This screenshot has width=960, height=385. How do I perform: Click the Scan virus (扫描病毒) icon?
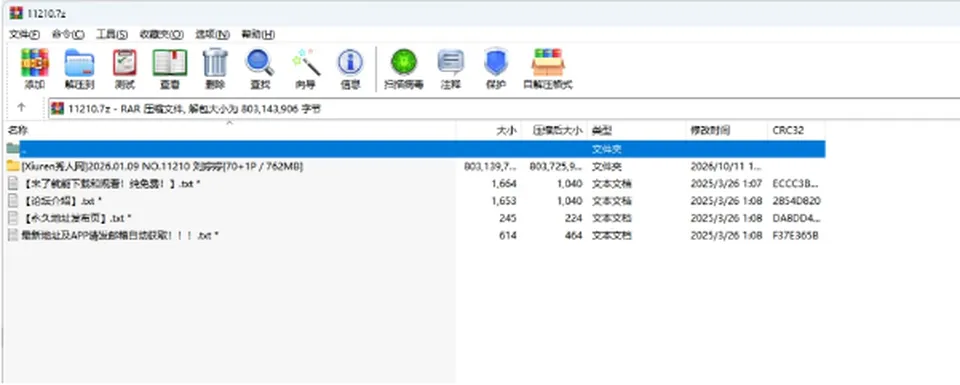pyautogui.click(x=404, y=62)
